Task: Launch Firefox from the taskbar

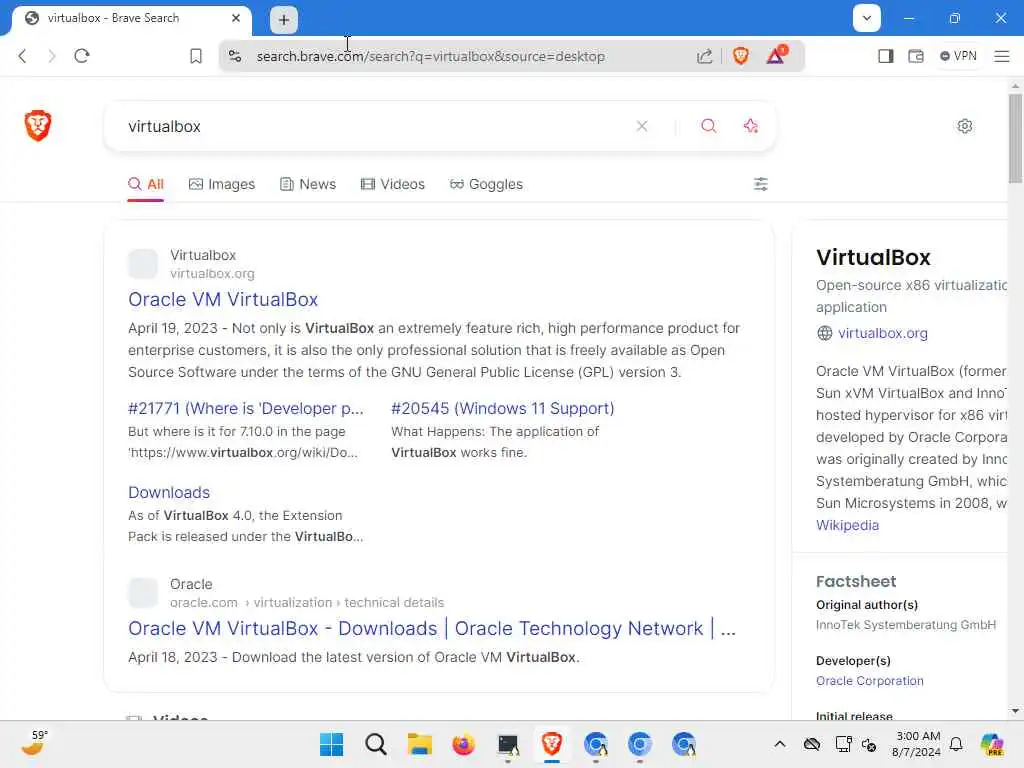Action: 464,744
